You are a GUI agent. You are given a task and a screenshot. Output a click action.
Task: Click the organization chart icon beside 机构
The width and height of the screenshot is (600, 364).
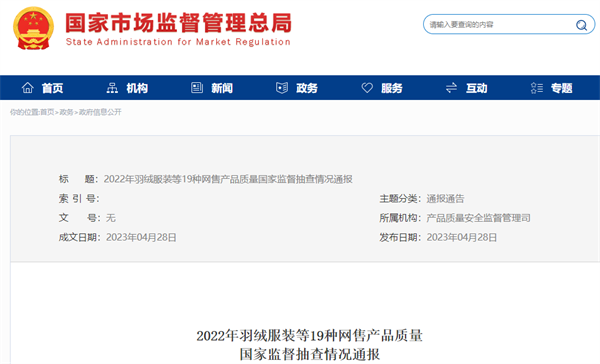(x=112, y=88)
